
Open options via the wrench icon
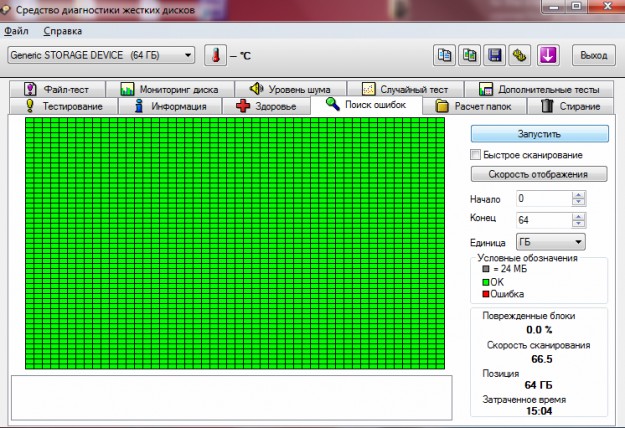(519, 54)
